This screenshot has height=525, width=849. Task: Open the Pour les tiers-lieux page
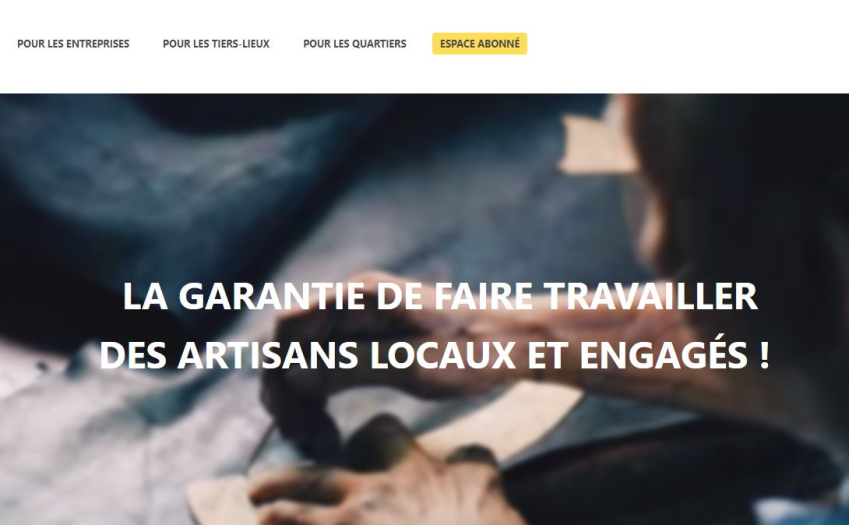click(216, 44)
